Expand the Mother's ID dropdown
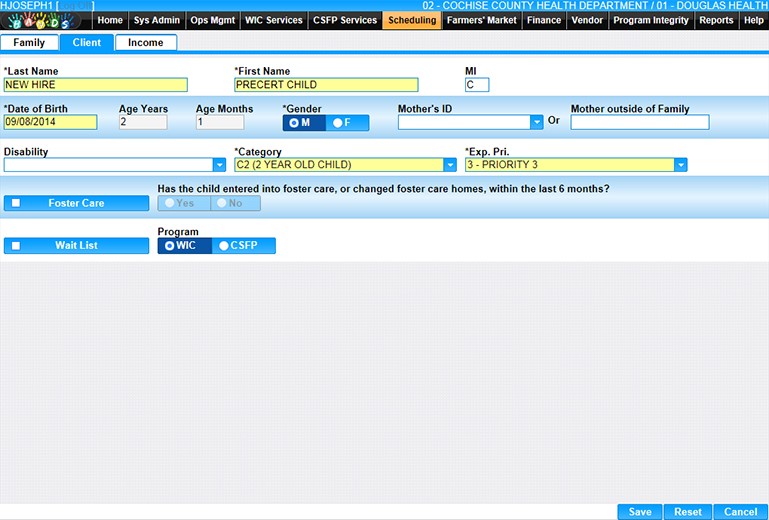 [x=536, y=123]
